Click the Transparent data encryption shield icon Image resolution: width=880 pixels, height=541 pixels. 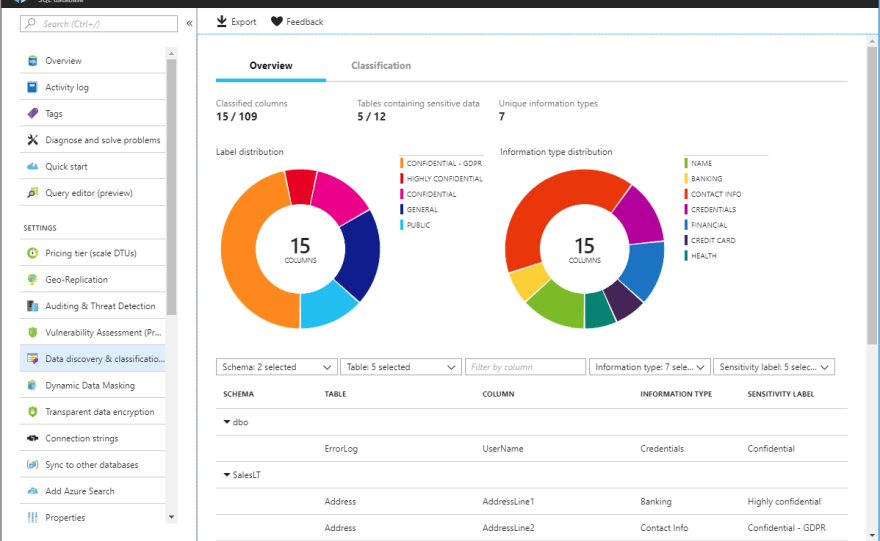pos(33,412)
